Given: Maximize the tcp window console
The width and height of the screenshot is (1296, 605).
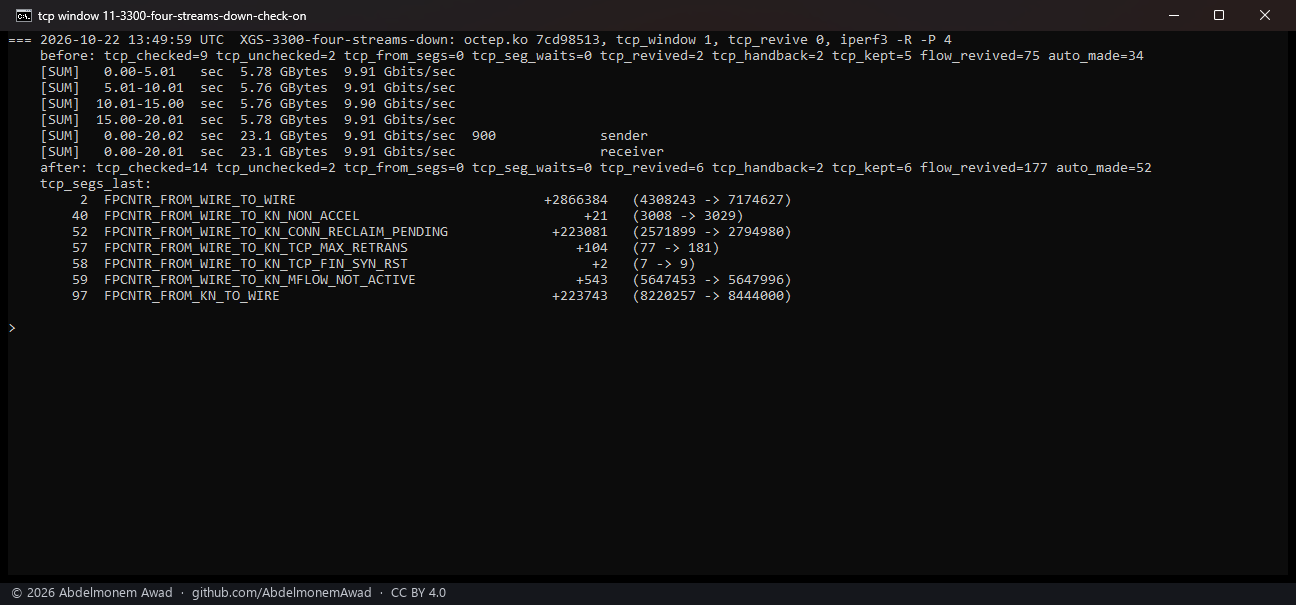Looking at the screenshot, I should coord(1219,15).
